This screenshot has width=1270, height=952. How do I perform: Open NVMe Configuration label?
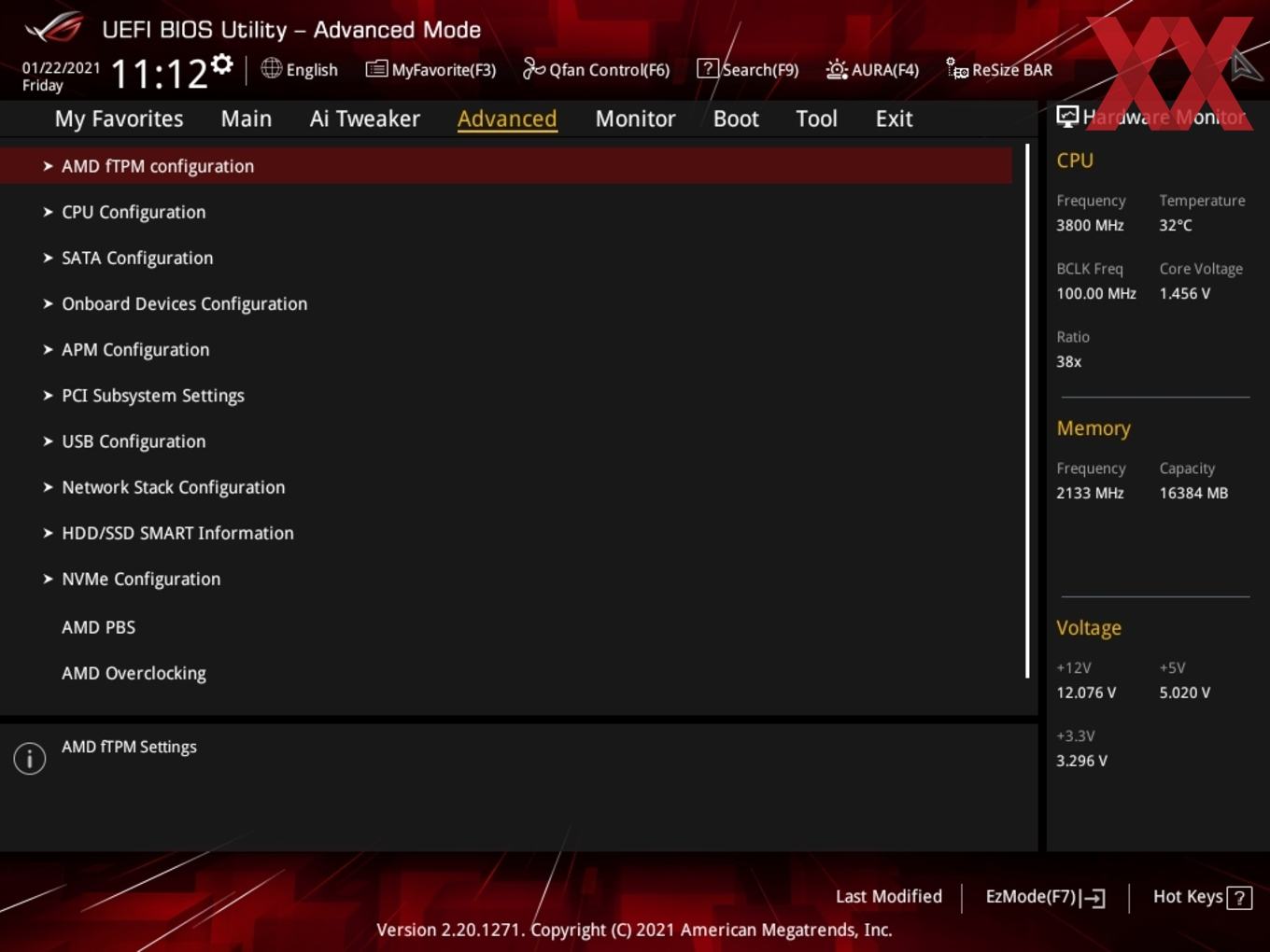[x=141, y=579]
